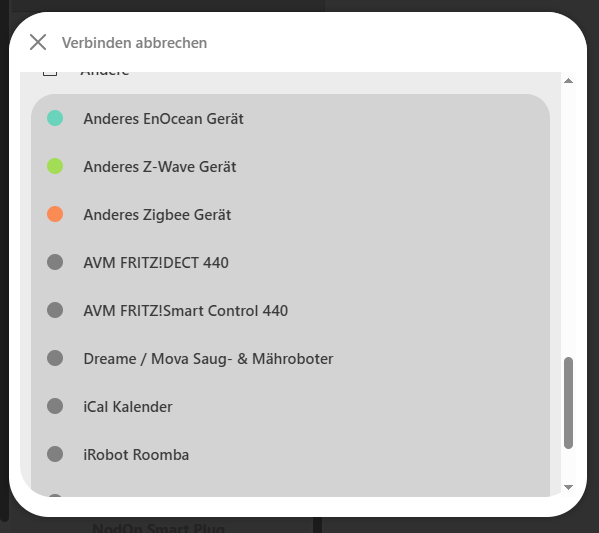Click gray dot beside iRobot Roomba
Image resolution: width=599 pixels, height=533 pixels.
(55, 454)
